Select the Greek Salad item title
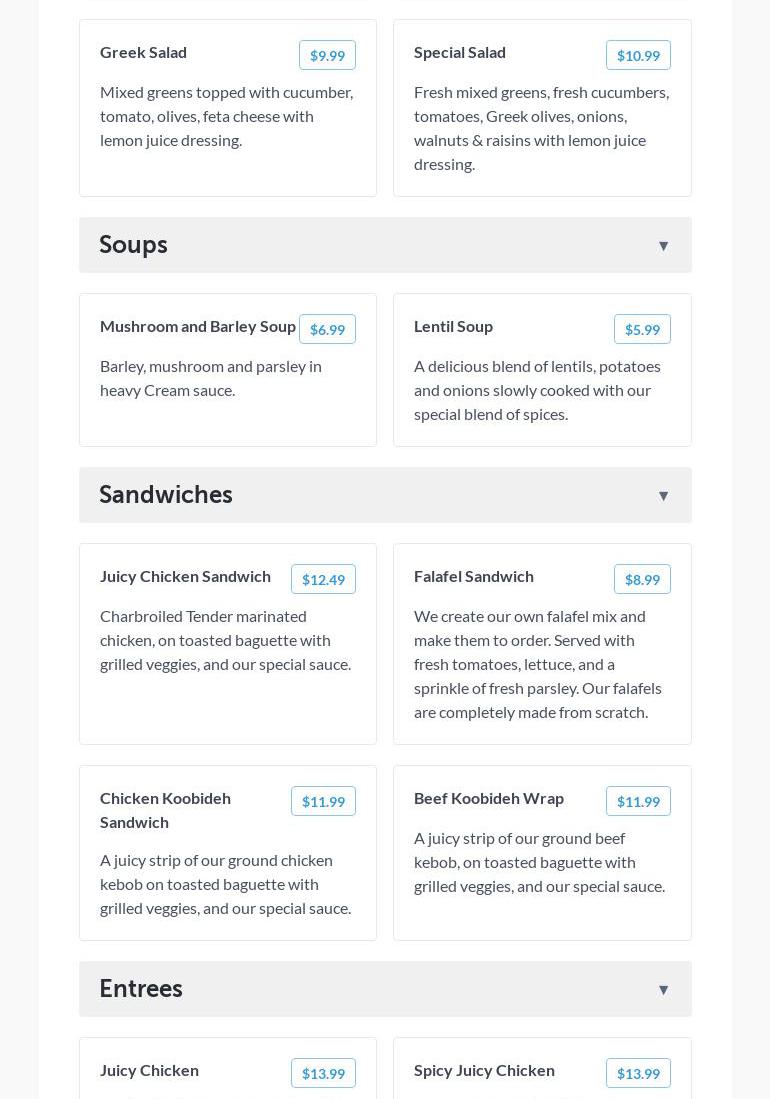The width and height of the screenshot is (770, 1099). 144,52
